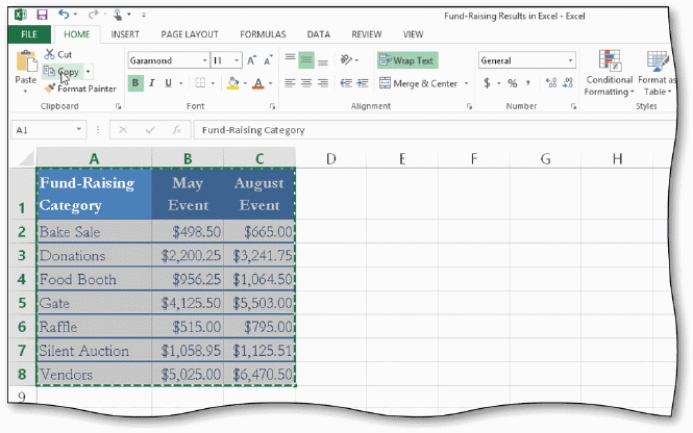Decrease the font size
This screenshot has width=693, height=433.
[x=268, y=61]
